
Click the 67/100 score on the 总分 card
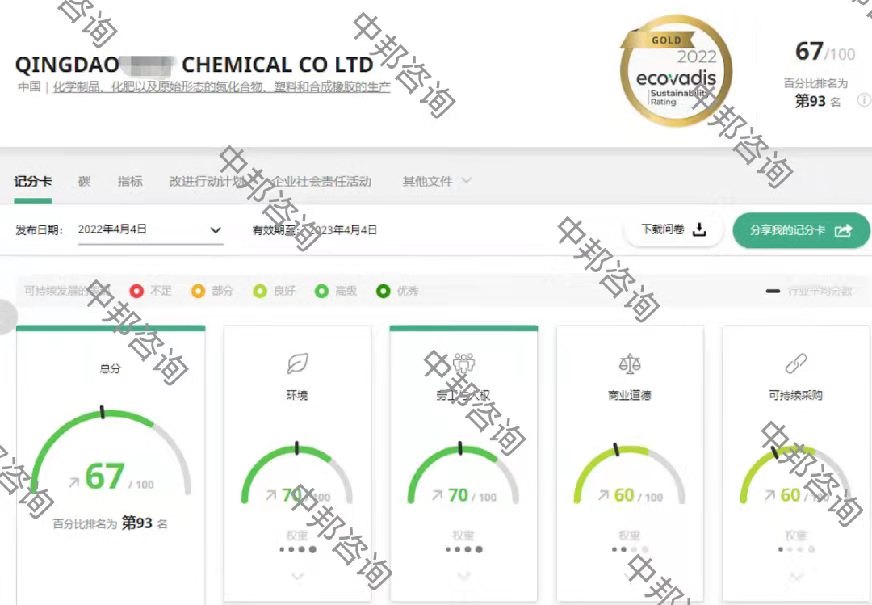(120, 477)
